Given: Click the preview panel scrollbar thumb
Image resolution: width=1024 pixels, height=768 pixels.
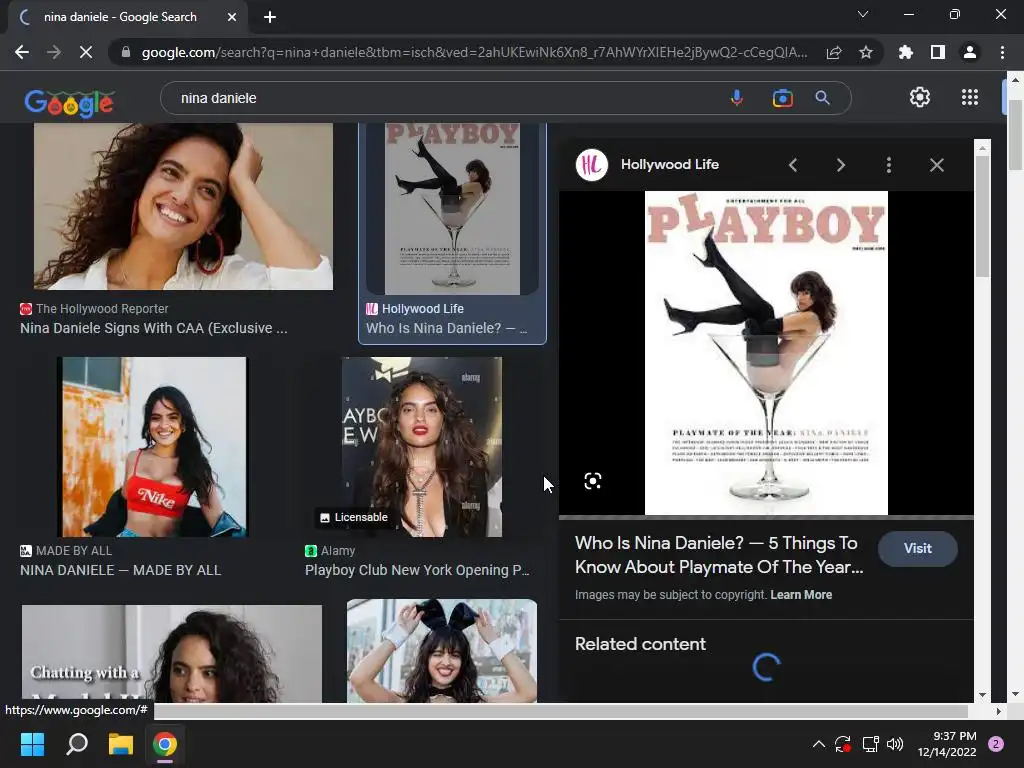Looking at the screenshot, I should [982, 216].
